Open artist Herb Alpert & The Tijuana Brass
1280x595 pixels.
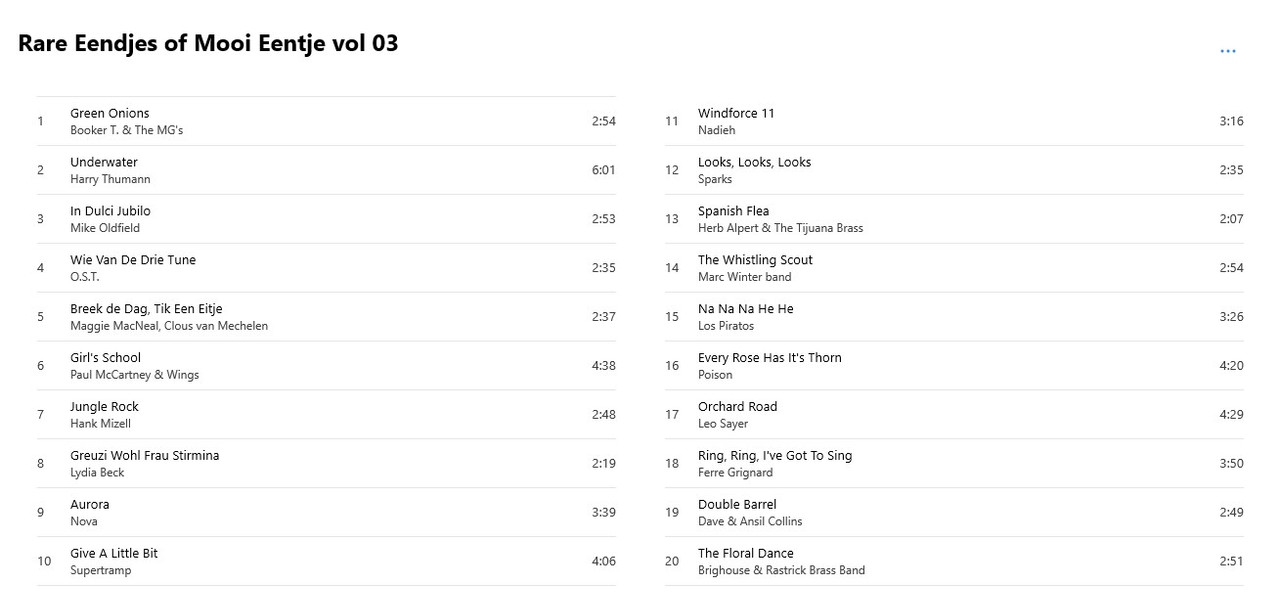(x=780, y=228)
